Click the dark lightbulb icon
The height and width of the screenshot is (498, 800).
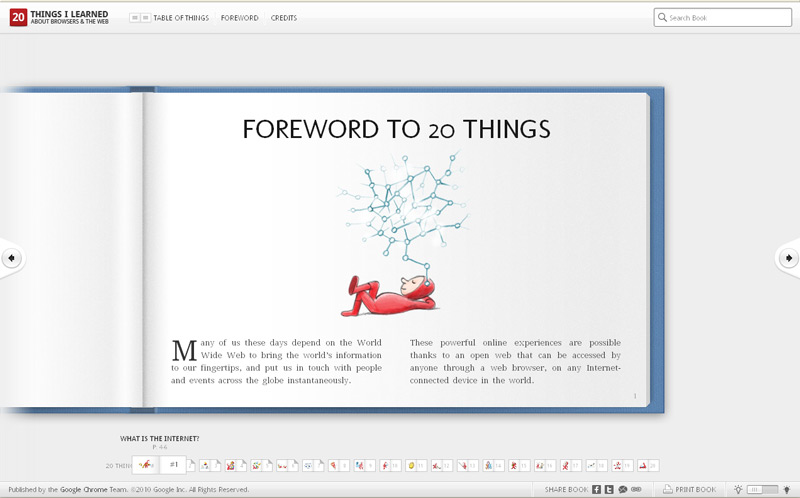pyautogui.click(x=786, y=489)
